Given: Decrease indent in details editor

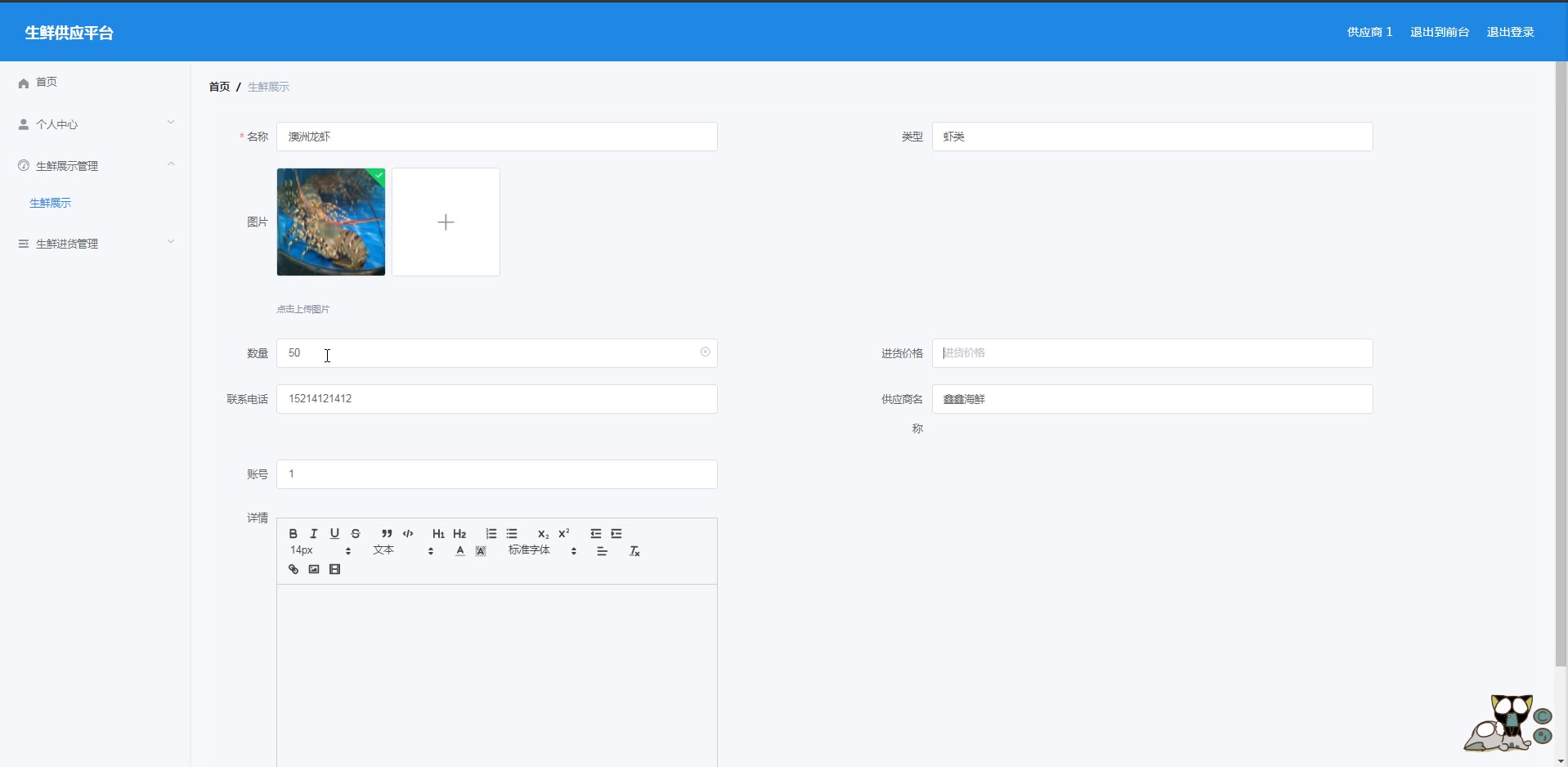Looking at the screenshot, I should click(596, 534).
